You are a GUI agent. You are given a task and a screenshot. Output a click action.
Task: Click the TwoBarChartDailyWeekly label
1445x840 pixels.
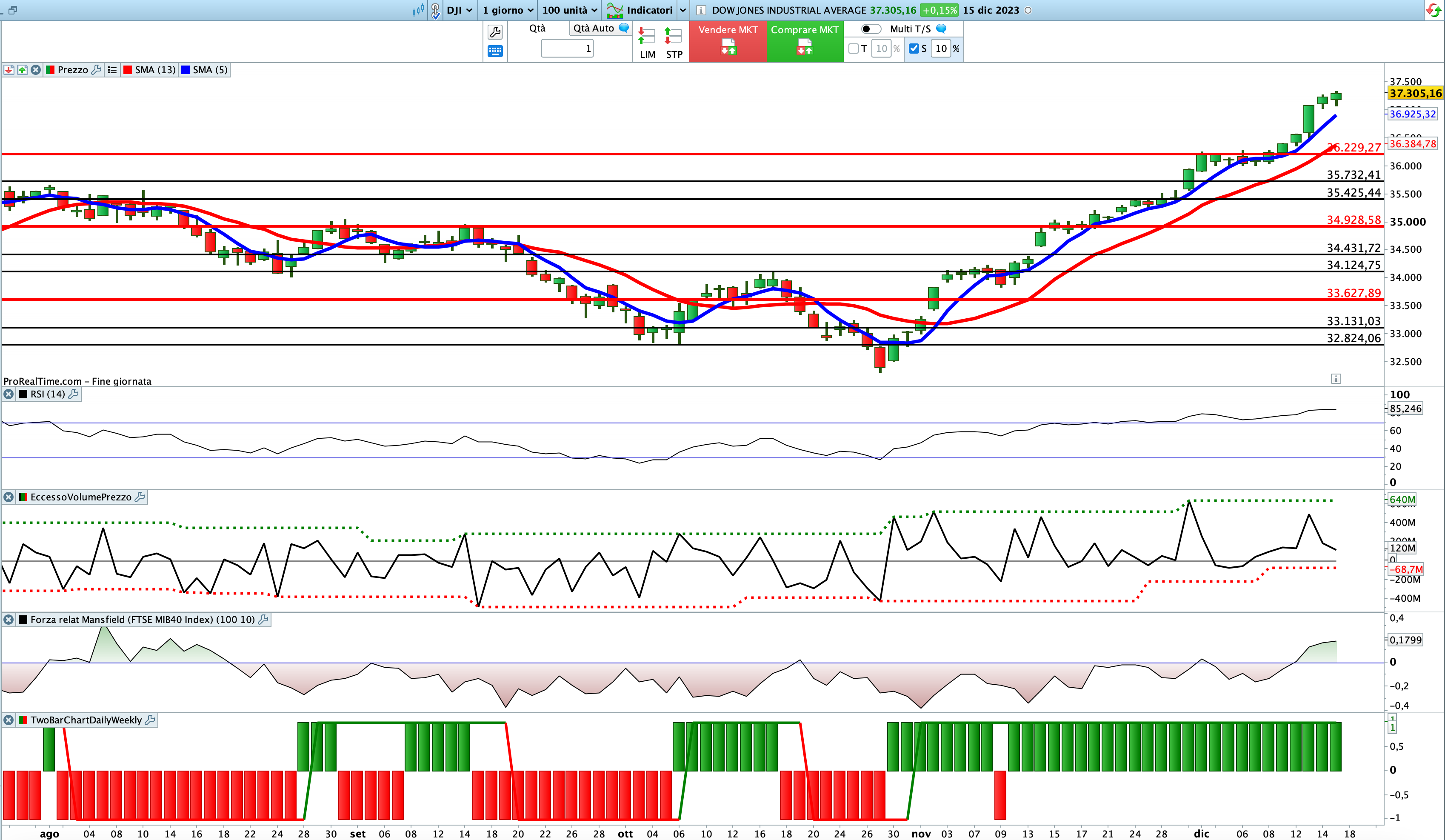click(86, 720)
